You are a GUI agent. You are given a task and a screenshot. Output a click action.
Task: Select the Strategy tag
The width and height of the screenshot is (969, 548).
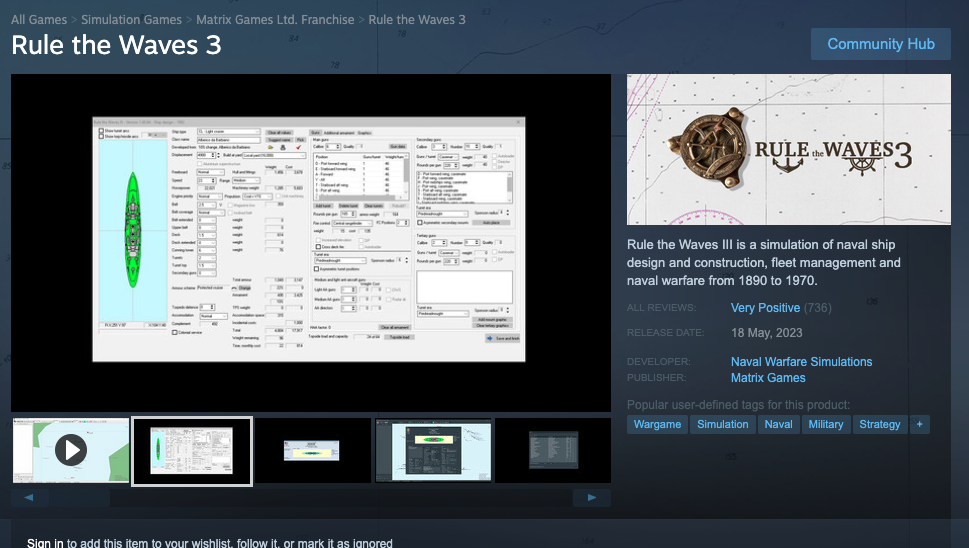tap(879, 424)
